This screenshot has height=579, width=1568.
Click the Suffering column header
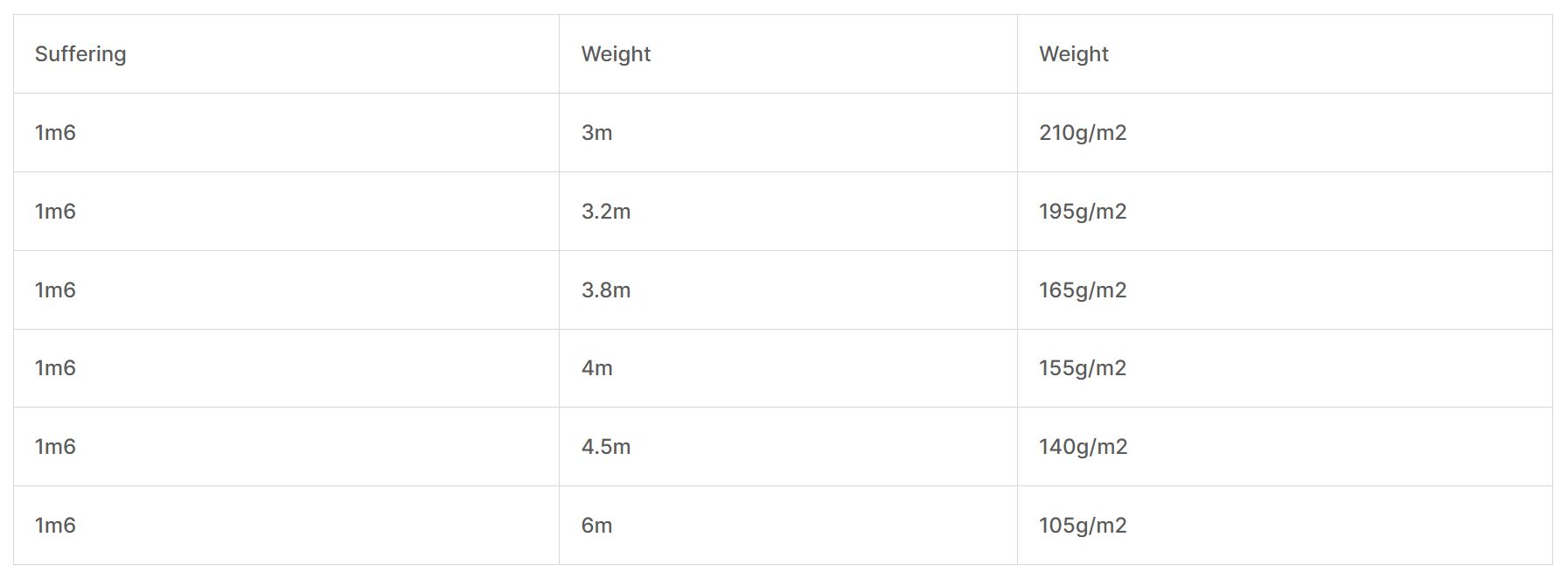pos(80,54)
